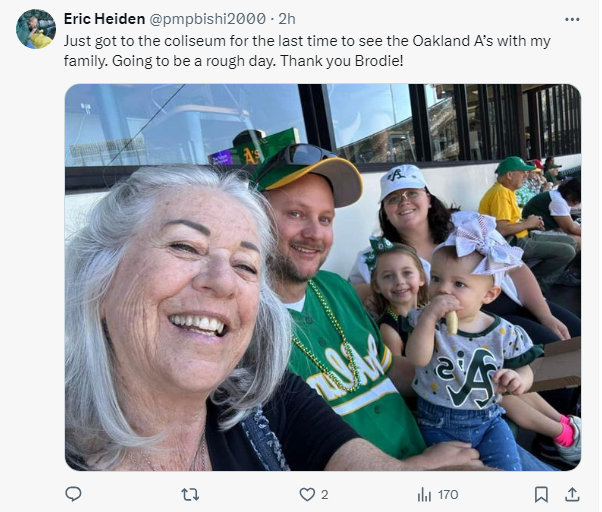Repost this tweet using the retweet icon
Screen dimensions: 602x512
coord(188,494)
